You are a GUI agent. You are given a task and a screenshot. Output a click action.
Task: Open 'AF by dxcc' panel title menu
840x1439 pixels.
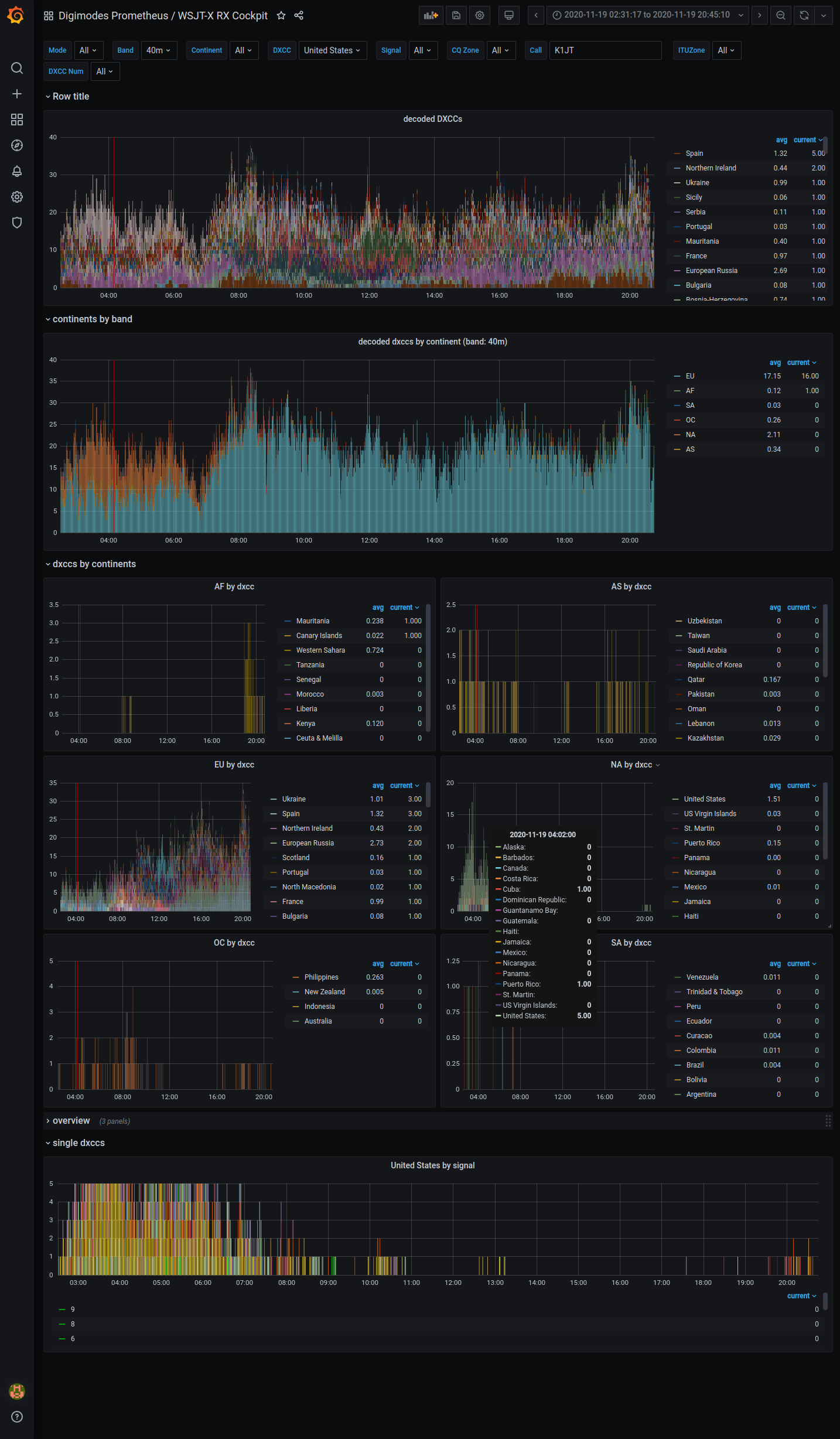pyautogui.click(x=234, y=586)
